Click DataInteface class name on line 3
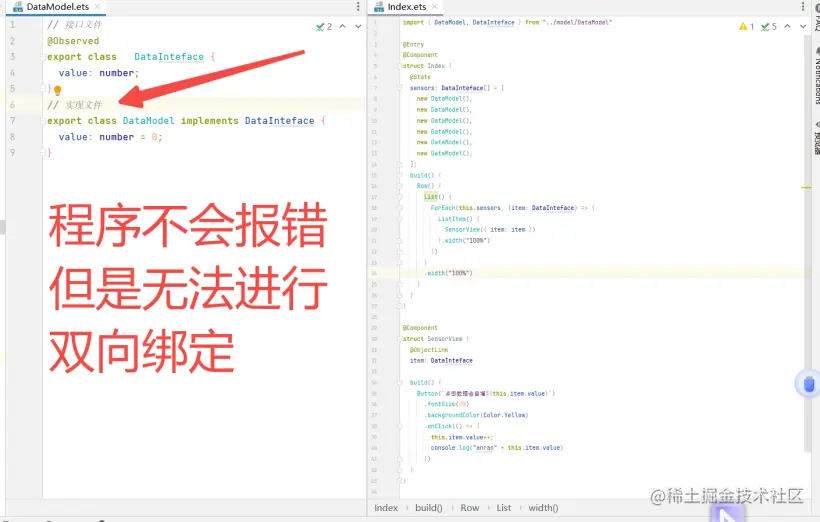Viewport: 820px width, 522px height. pyautogui.click(x=169, y=56)
